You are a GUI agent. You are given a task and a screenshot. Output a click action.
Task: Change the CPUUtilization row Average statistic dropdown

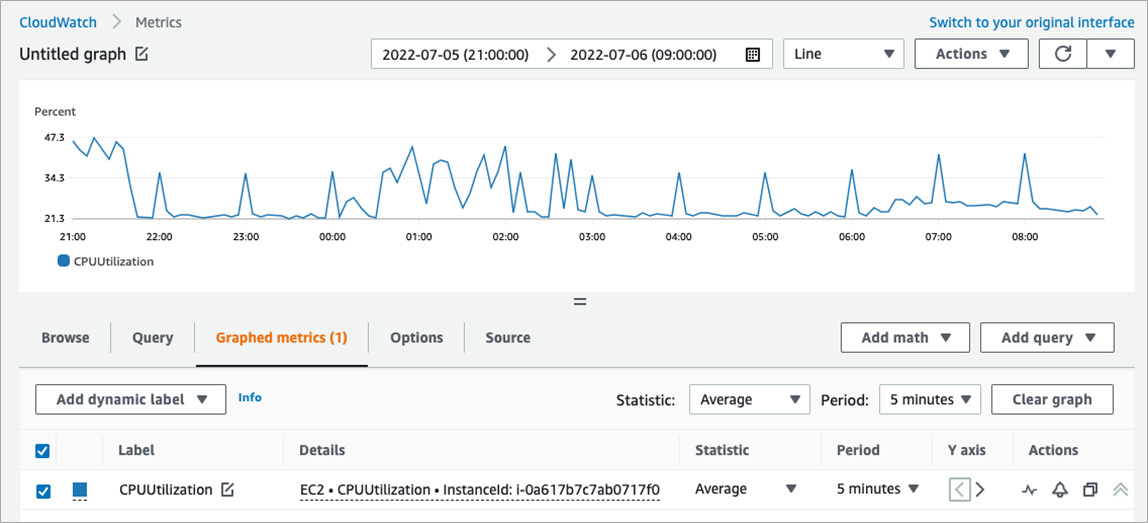click(x=745, y=489)
